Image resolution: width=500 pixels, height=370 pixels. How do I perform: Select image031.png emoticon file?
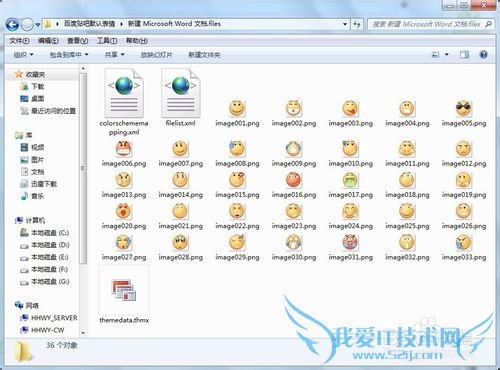click(350, 242)
